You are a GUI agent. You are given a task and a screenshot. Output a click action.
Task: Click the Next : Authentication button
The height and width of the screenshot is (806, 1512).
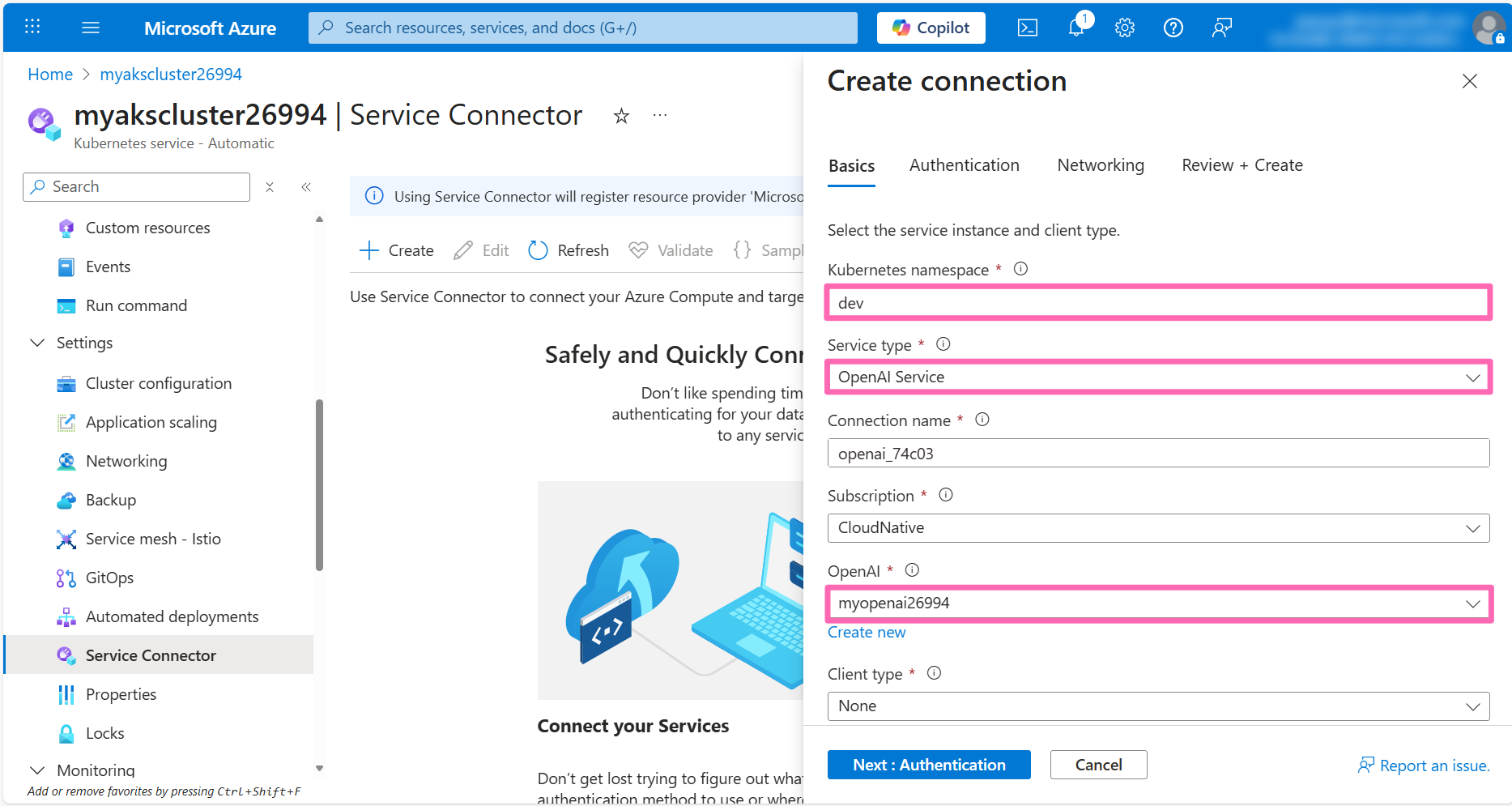[x=928, y=765]
